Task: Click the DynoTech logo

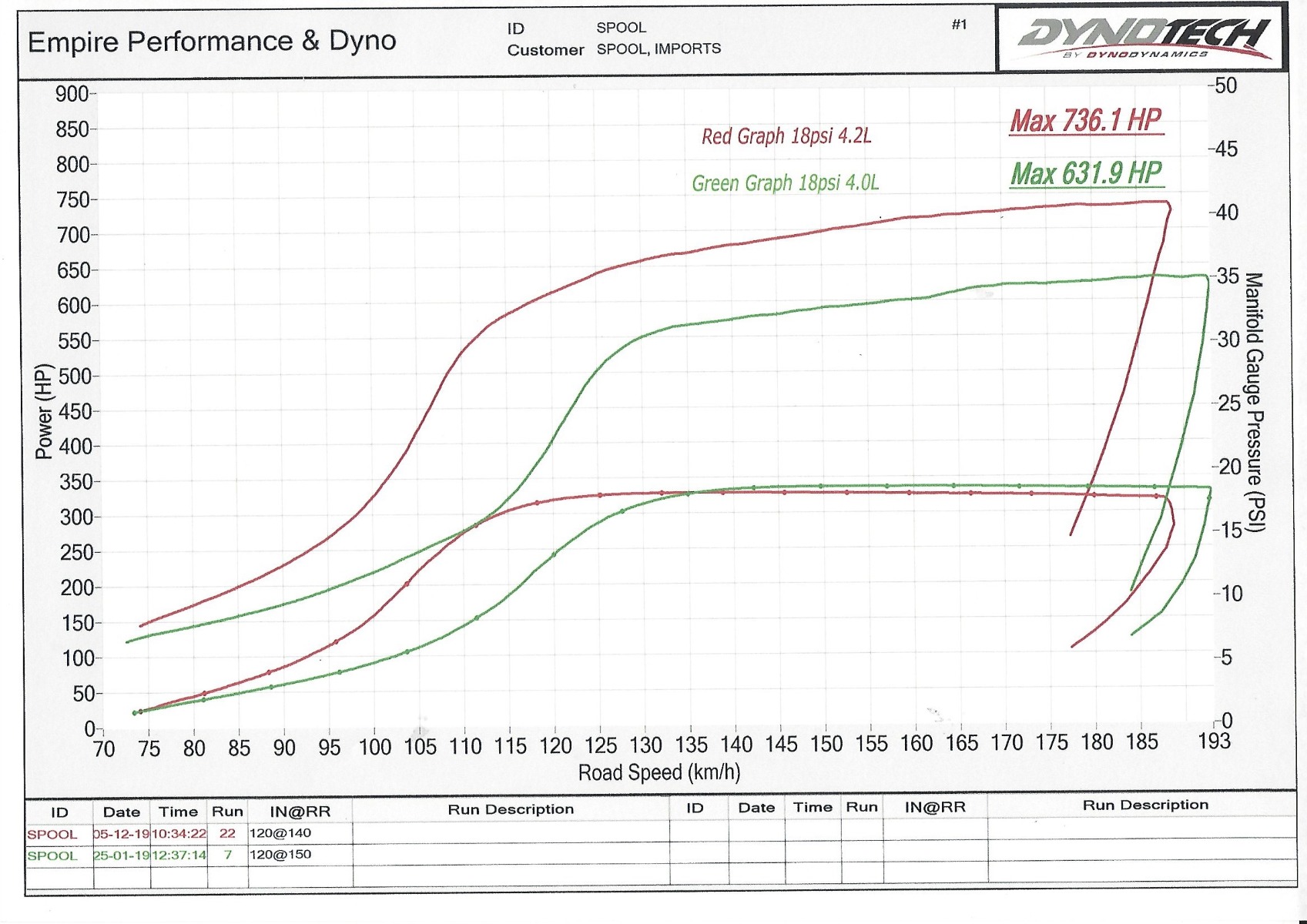Action: click(x=1143, y=38)
